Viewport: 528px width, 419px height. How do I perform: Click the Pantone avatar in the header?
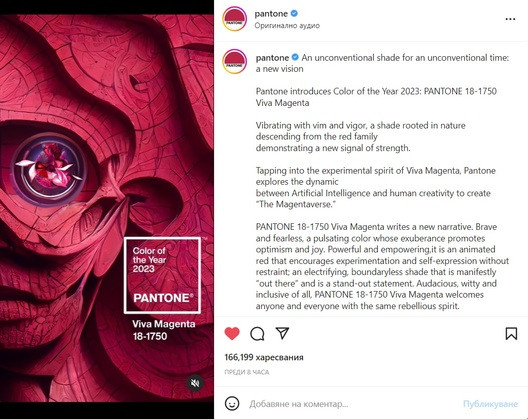coord(235,19)
